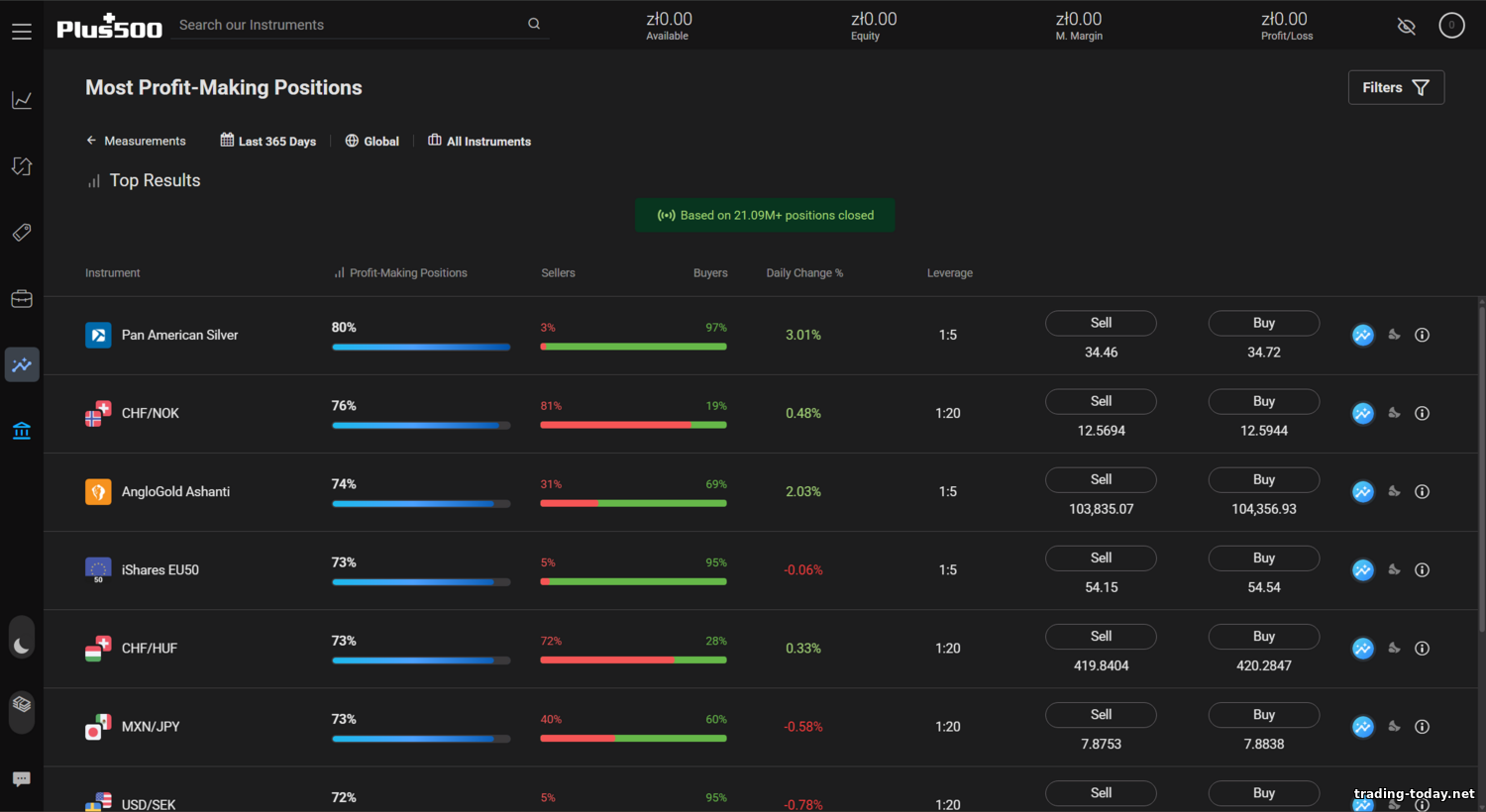Open the Global region selector
Screen dimensions: 1486x812
[372, 142]
